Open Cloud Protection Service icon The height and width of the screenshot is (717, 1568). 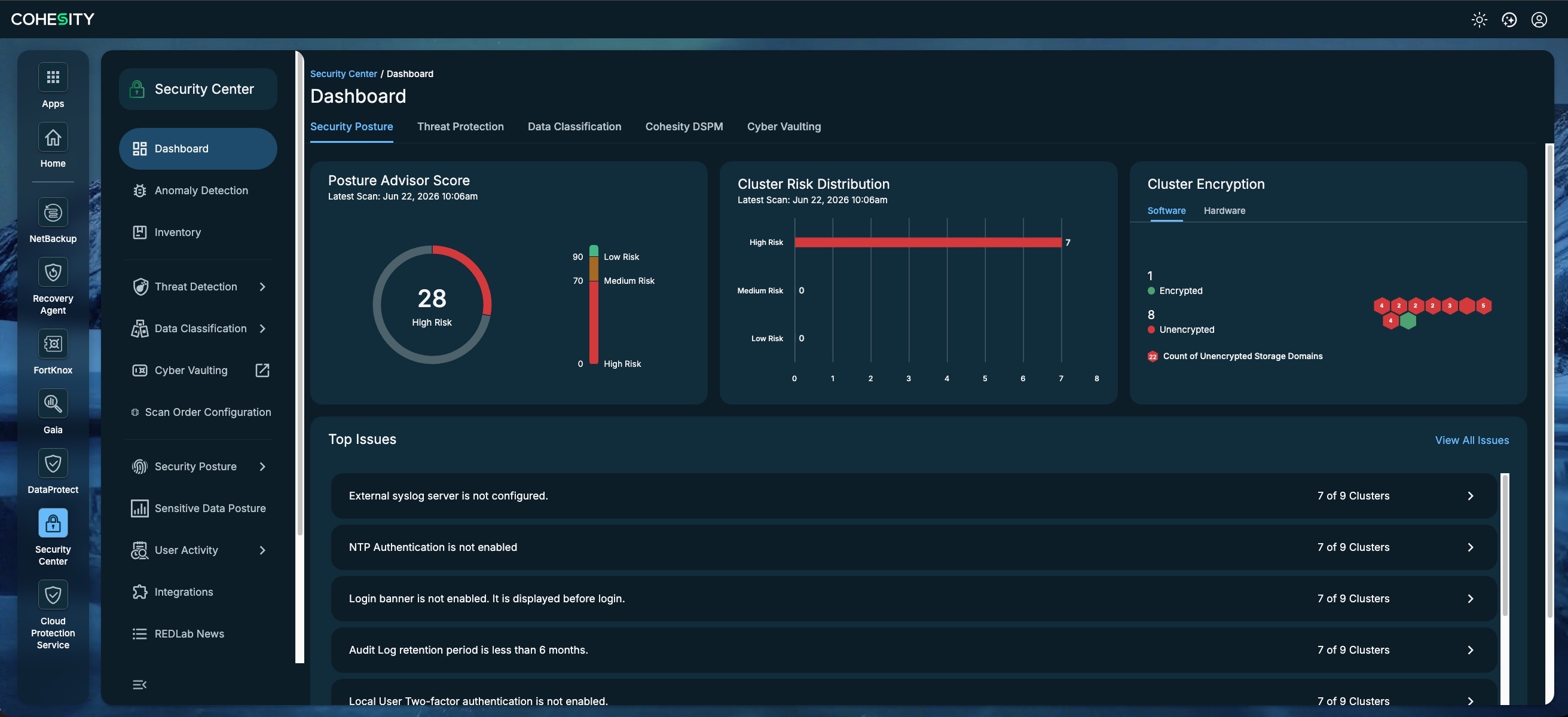tap(53, 595)
